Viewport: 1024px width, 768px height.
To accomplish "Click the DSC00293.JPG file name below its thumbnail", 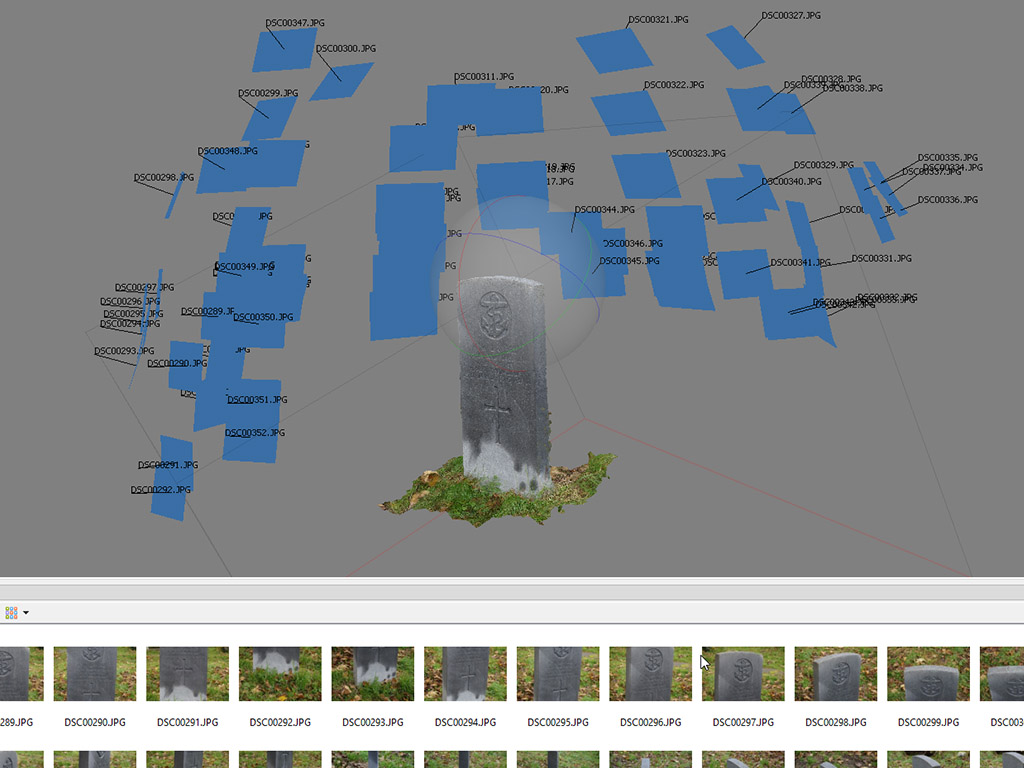I will pyautogui.click(x=373, y=722).
